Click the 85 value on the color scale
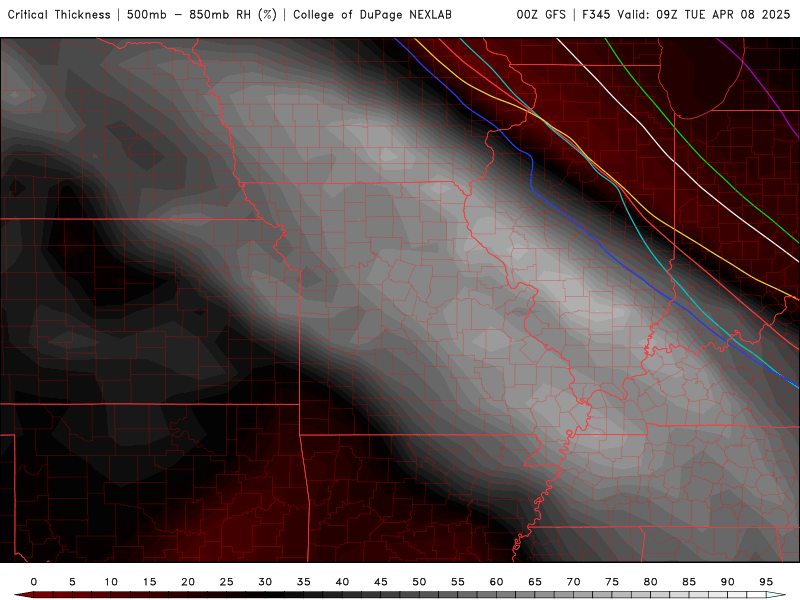The width and height of the screenshot is (800, 600). [x=689, y=582]
